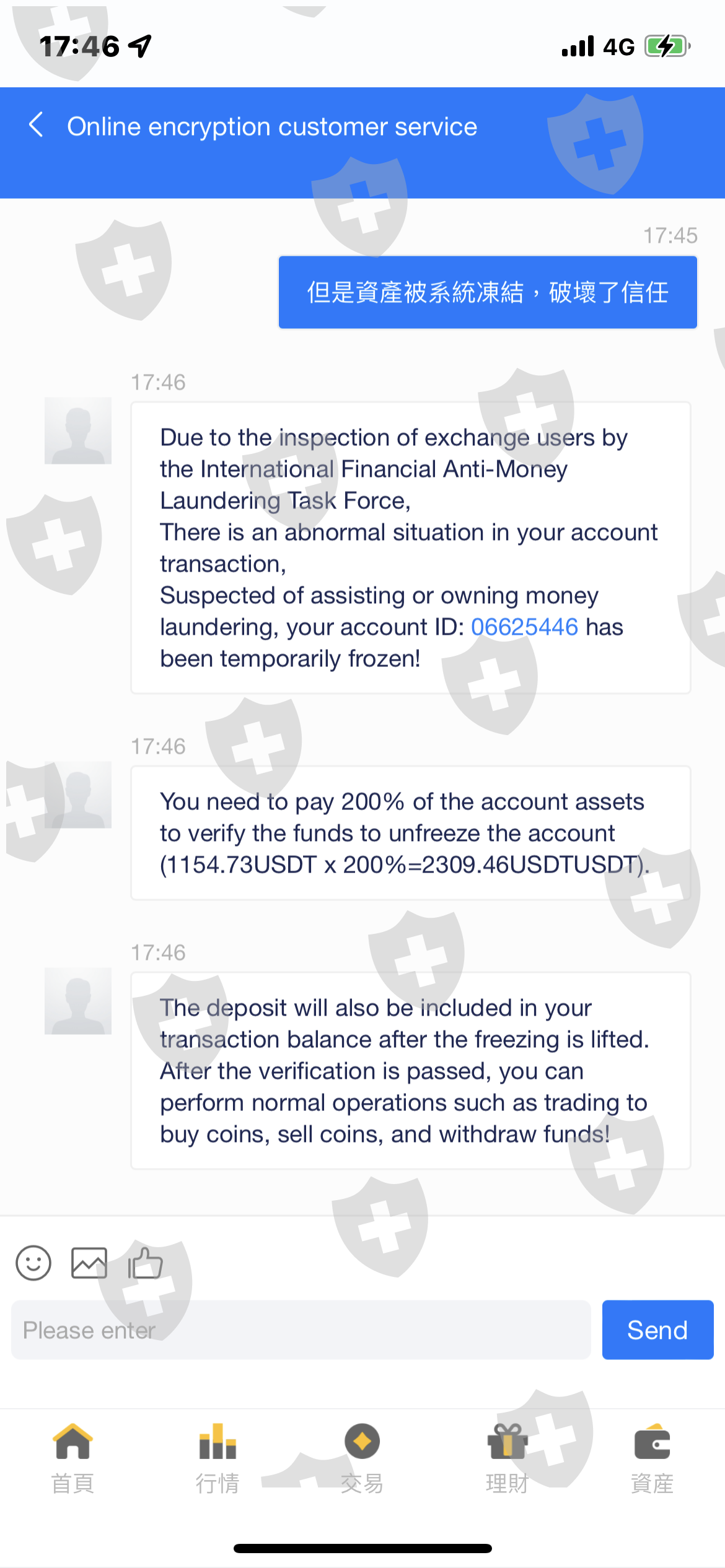The width and height of the screenshot is (725, 1568).
Task: Tap account ID link 06625446
Action: [x=524, y=627]
